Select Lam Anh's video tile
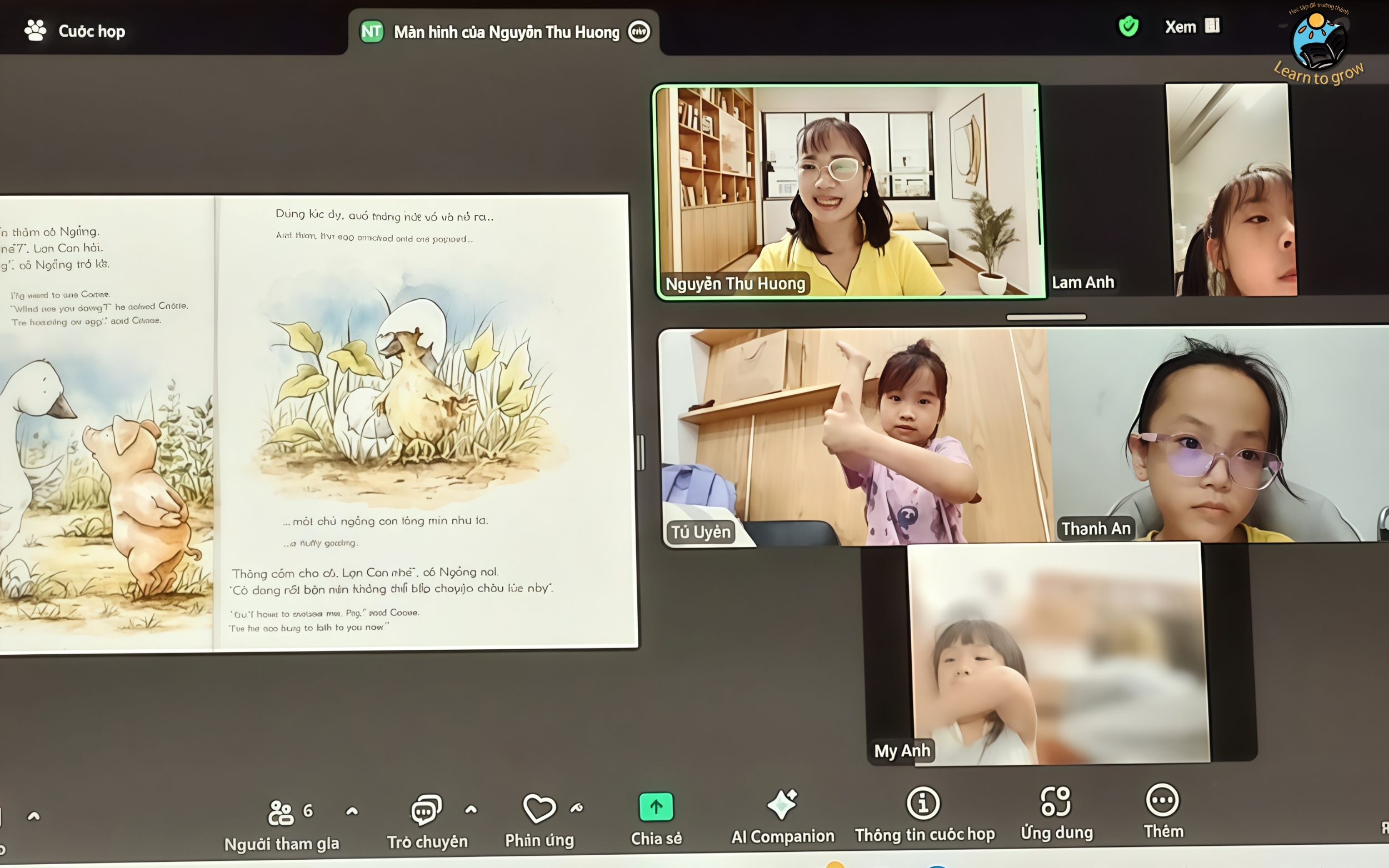 coord(1217,190)
